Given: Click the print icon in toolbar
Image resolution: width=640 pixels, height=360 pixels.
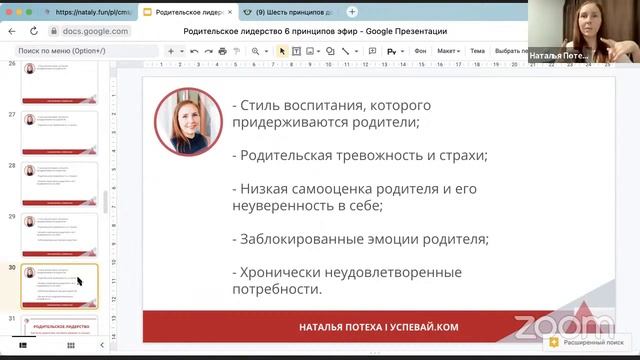Looking at the screenshot, I should [222, 51].
